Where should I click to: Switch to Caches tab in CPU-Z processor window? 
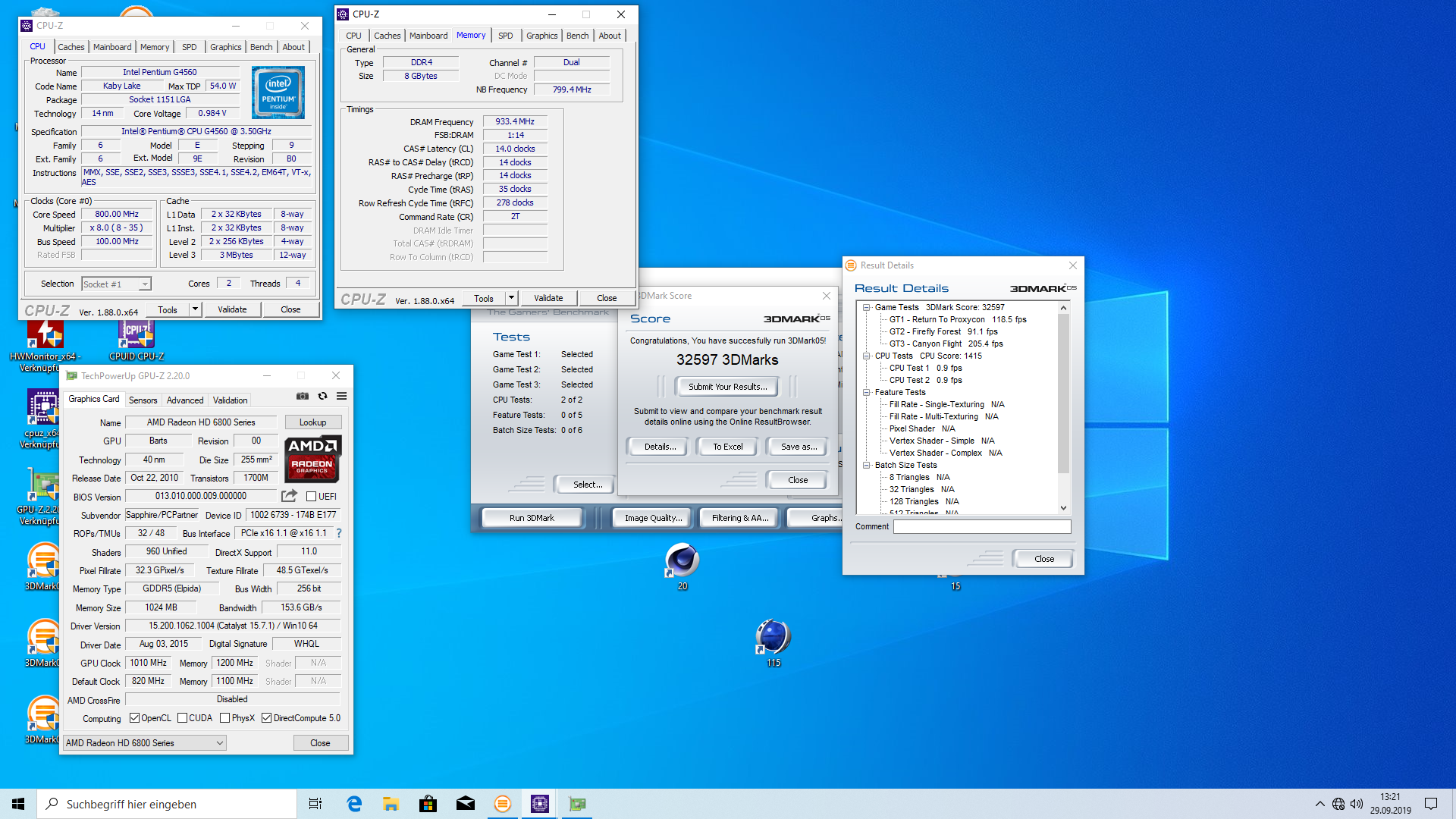click(71, 47)
